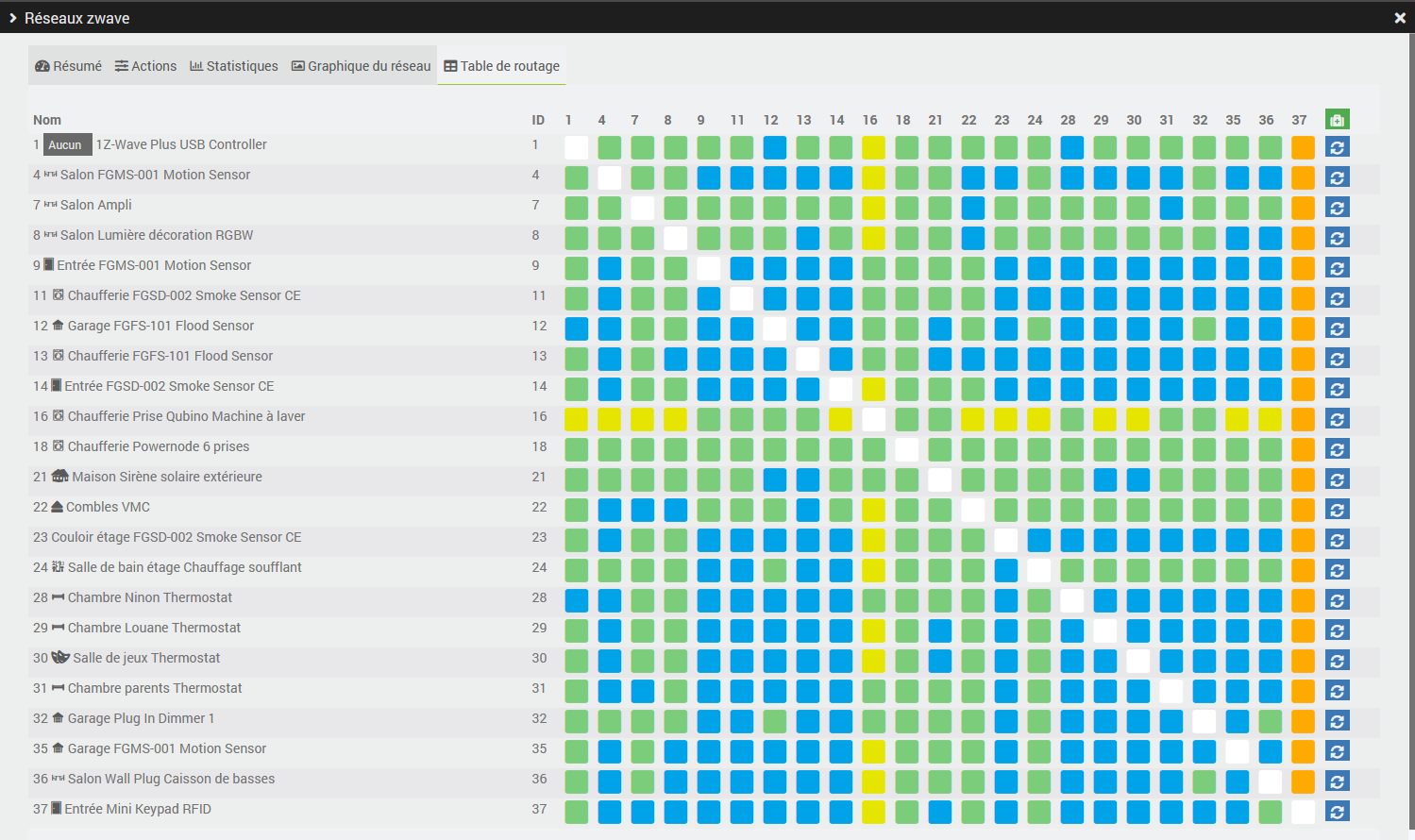Click the green icon heading the refresh column
This screenshot has height=840, width=1415.
(1337, 119)
